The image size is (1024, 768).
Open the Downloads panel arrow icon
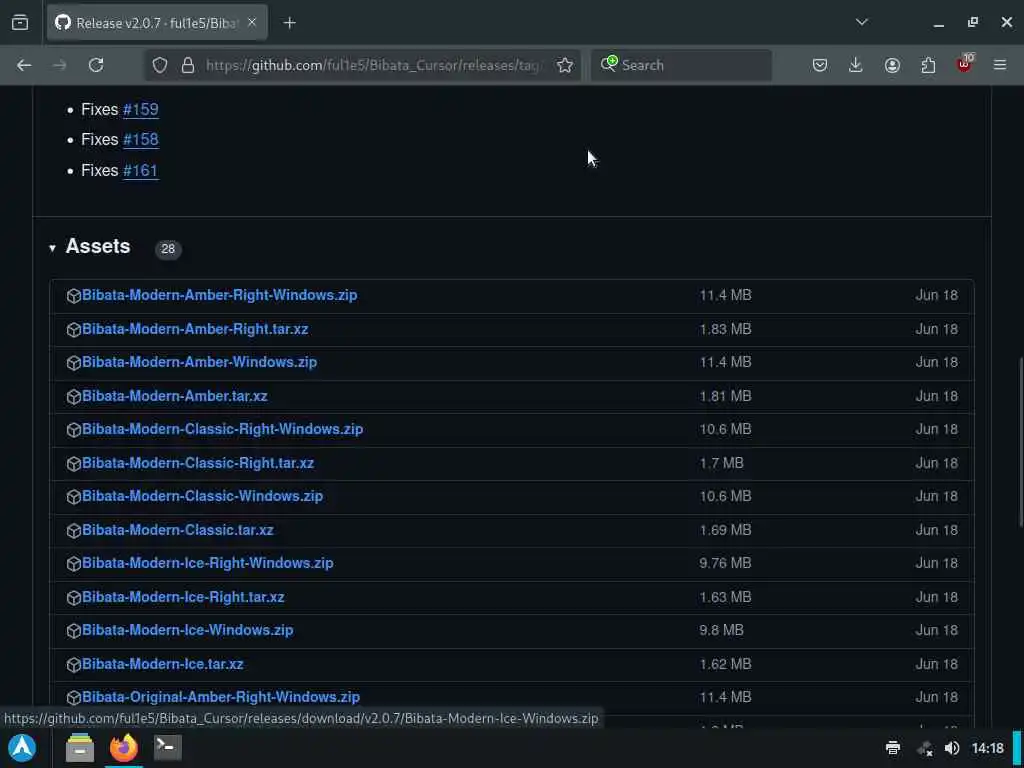tap(856, 65)
